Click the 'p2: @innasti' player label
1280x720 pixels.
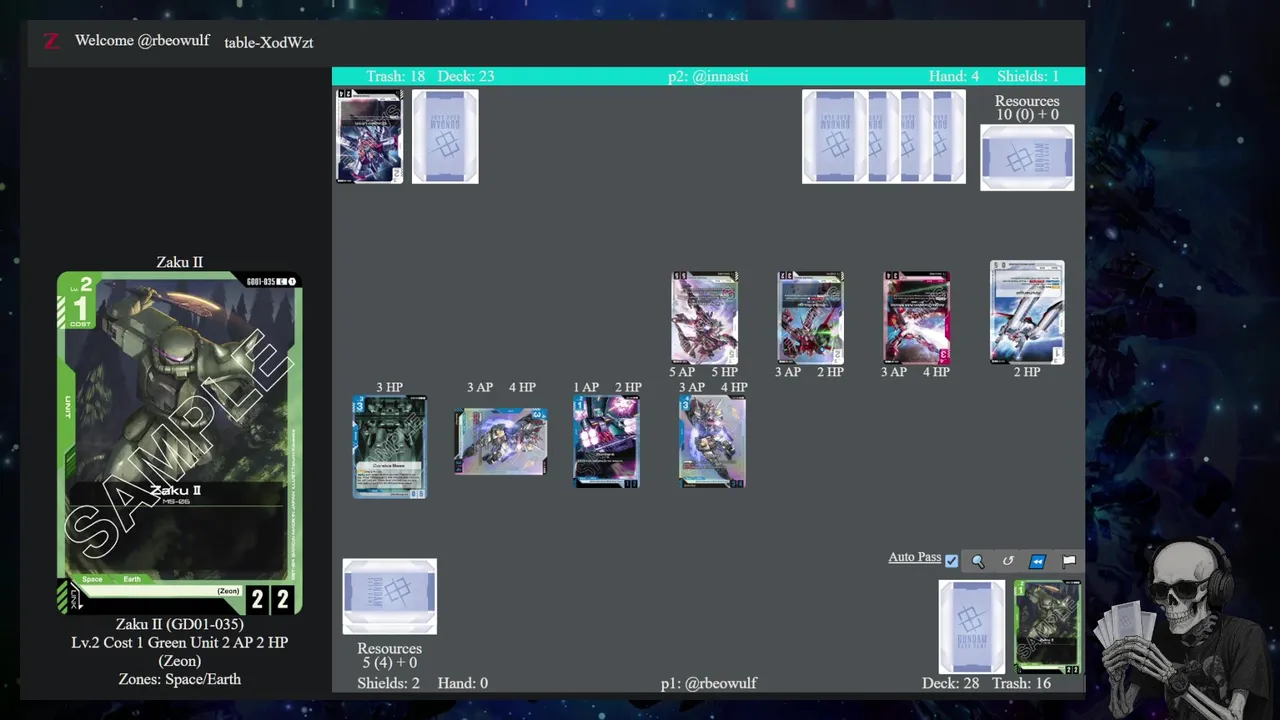click(x=708, y=76)
